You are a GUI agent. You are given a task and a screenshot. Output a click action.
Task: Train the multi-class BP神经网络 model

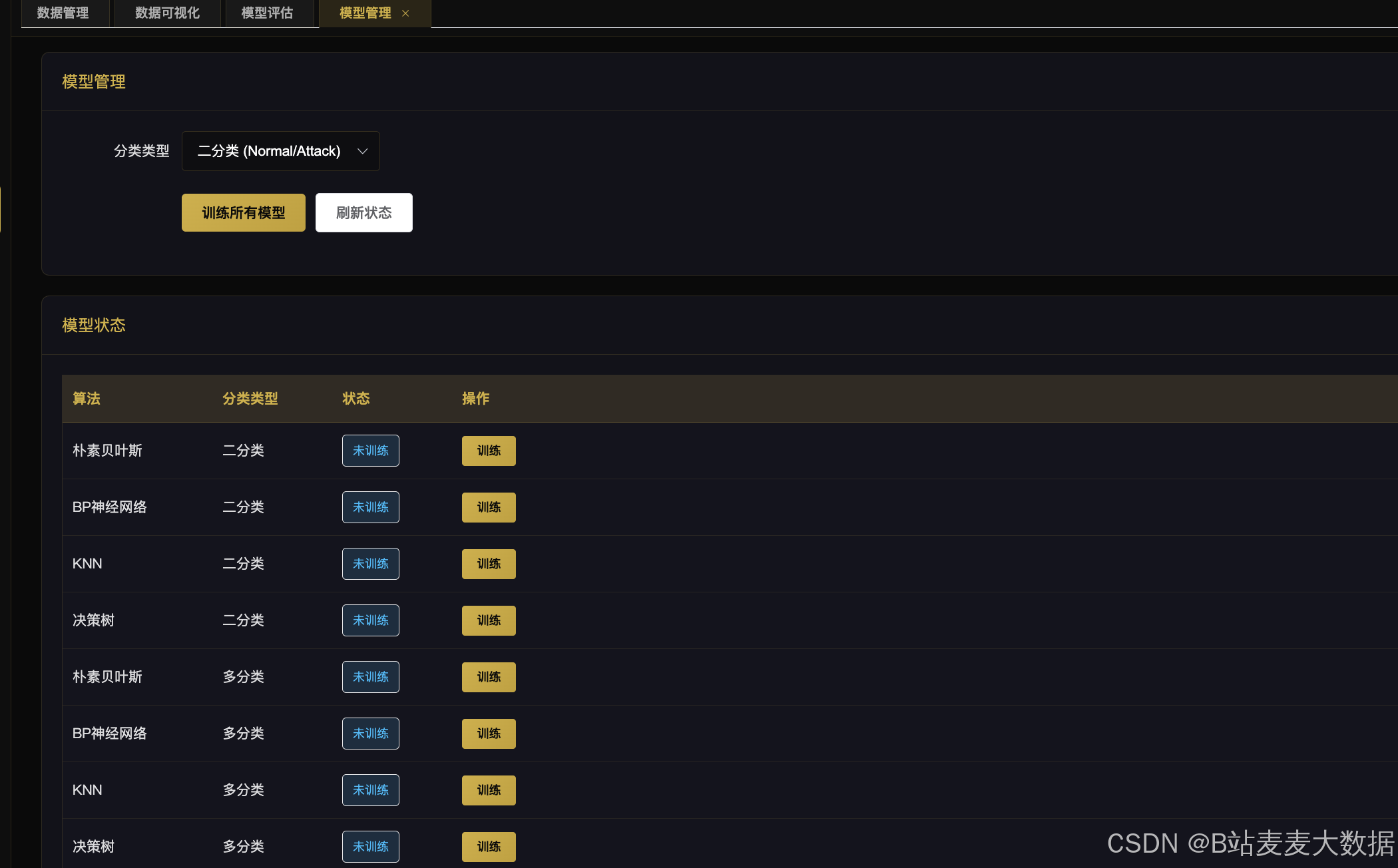click(489, 734)
